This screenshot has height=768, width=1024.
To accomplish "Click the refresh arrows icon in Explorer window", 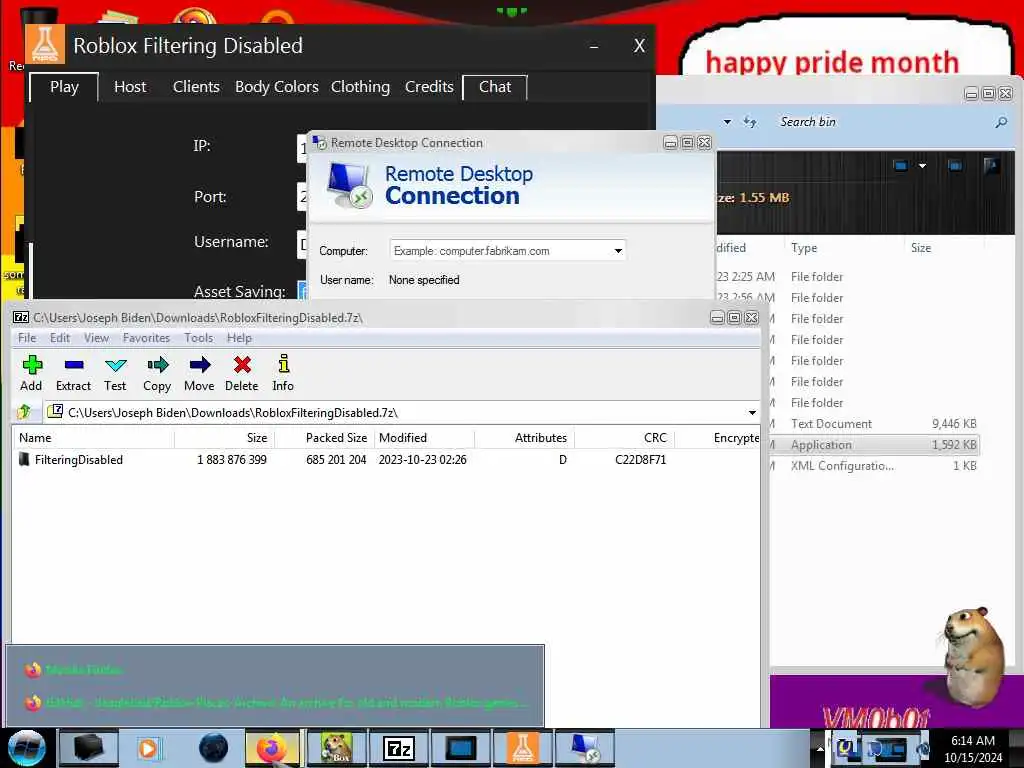I will pos(750,122).
